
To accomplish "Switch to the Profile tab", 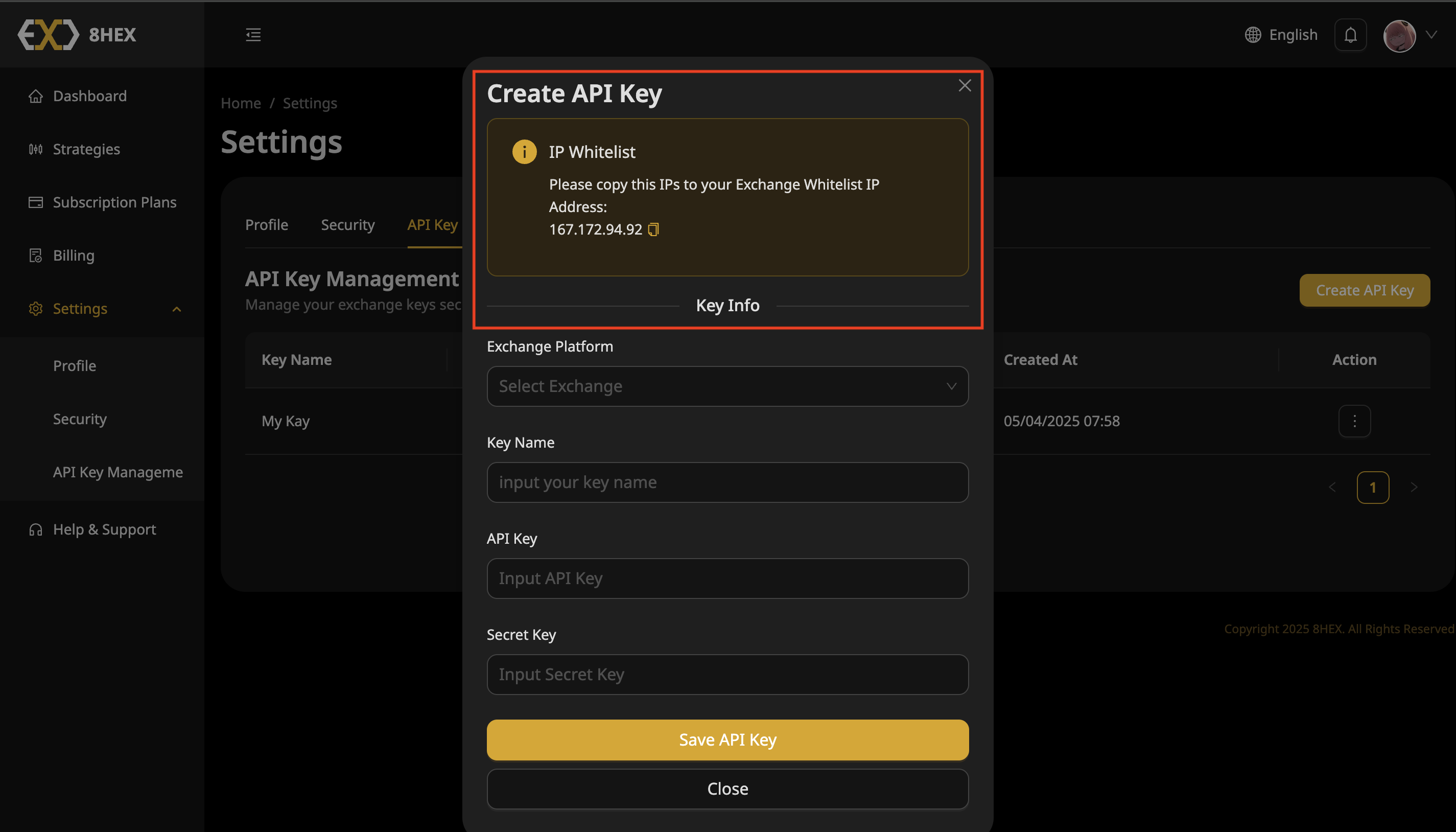I will (266, 224).
